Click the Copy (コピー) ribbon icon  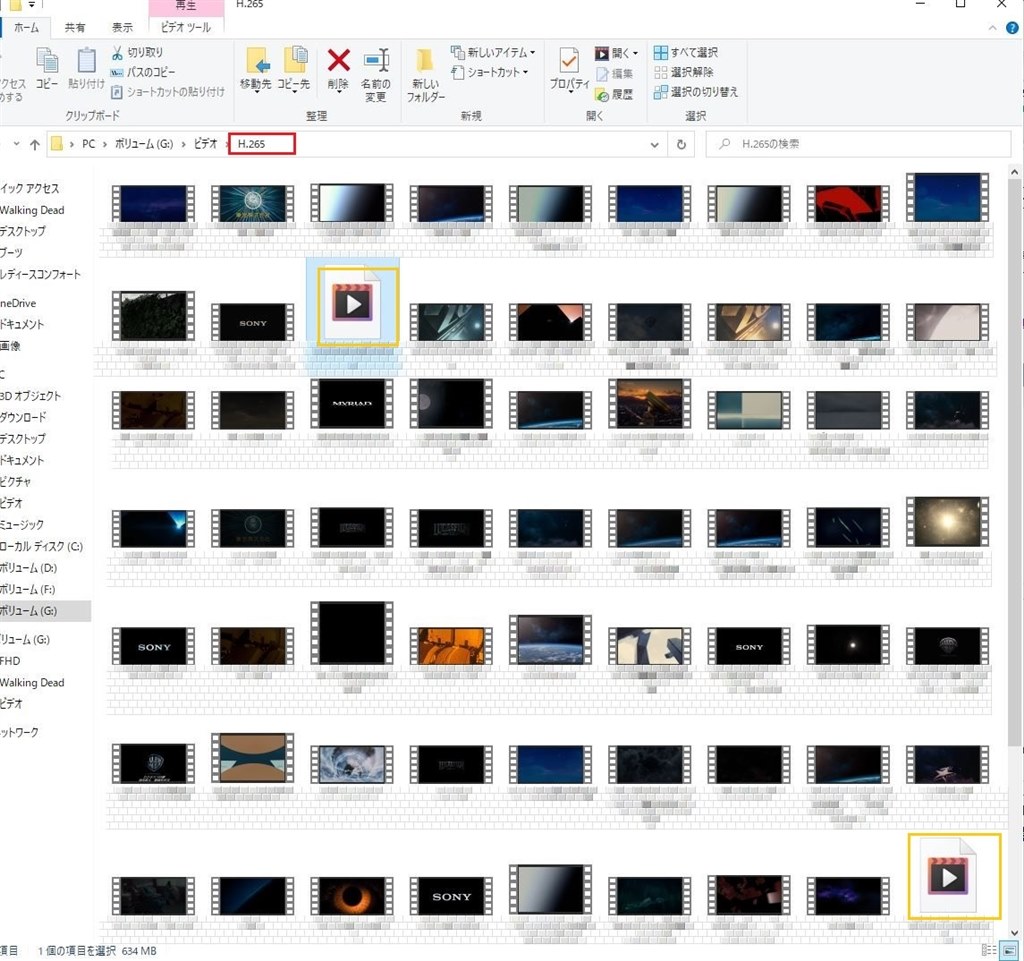coord(46,61)
